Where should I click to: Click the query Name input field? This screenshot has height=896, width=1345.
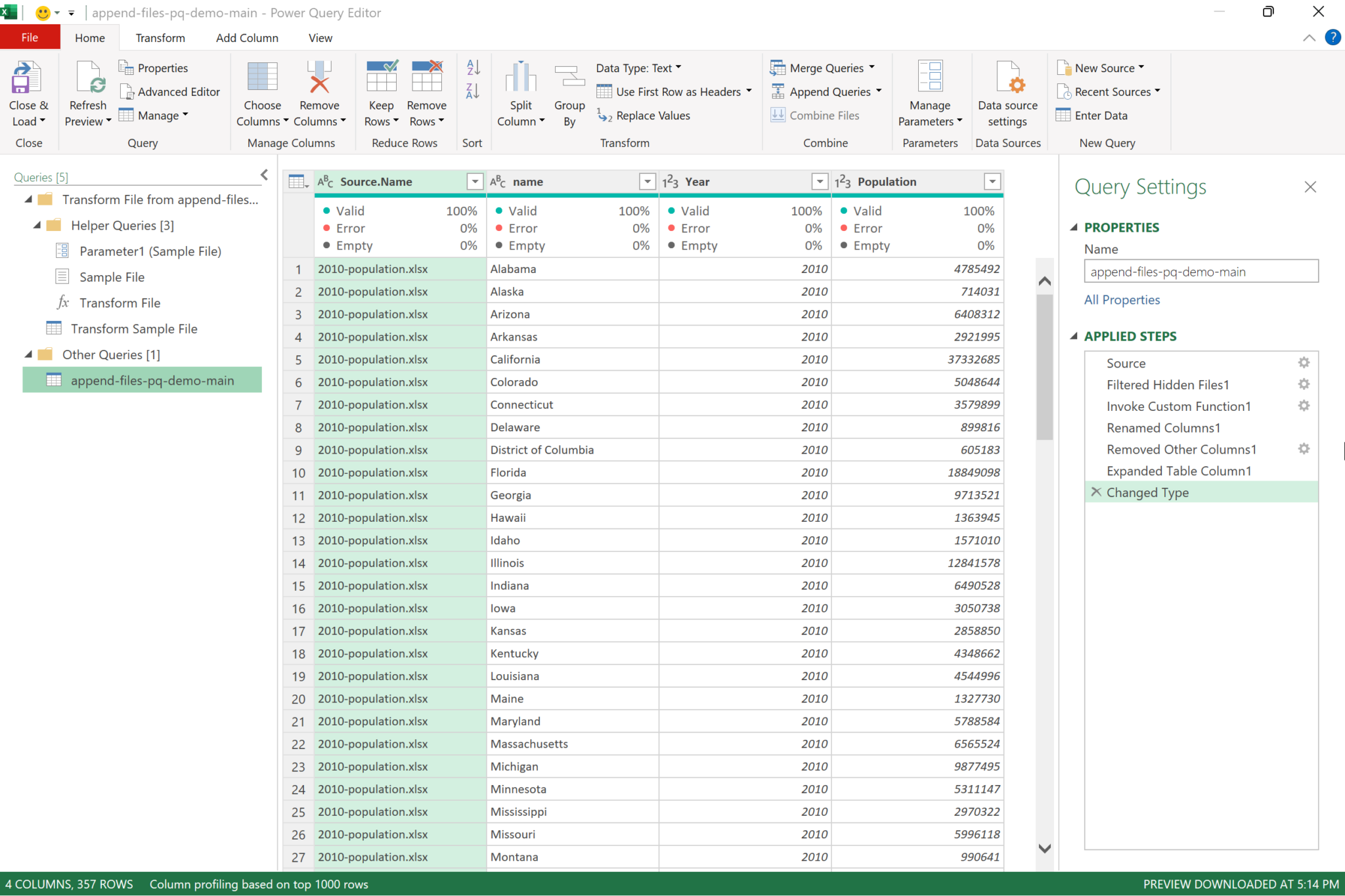pos(1201,272)
